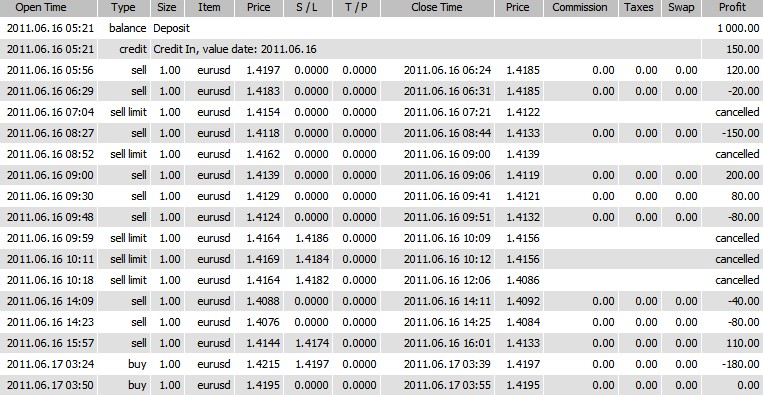
Task: Select open time 2011.06.16 09:30
Action: (x=50, y=196)
